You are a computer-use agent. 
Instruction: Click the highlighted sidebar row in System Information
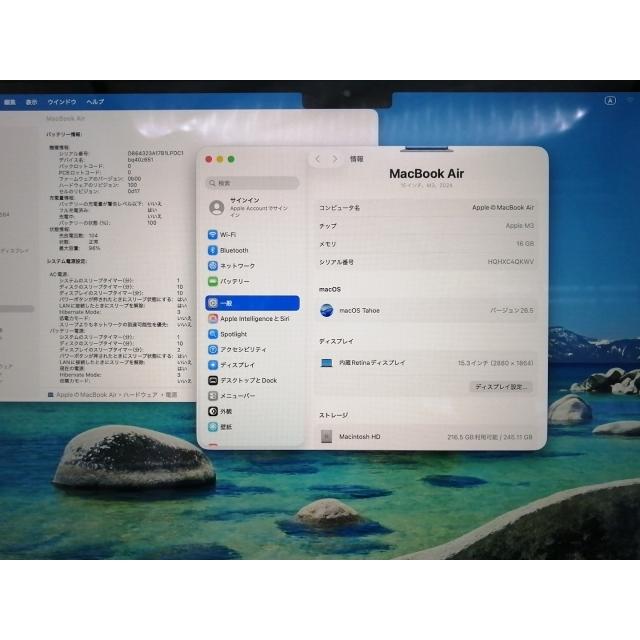tap(16, 309)
